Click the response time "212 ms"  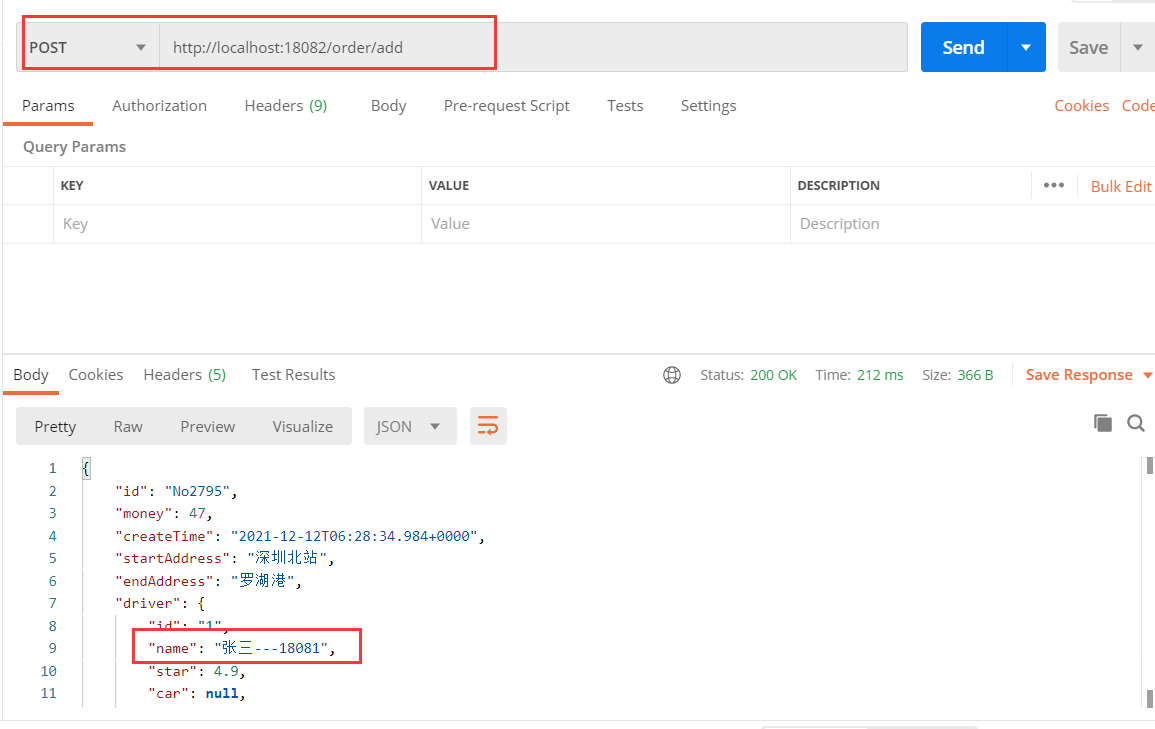(x=880, y=375)
